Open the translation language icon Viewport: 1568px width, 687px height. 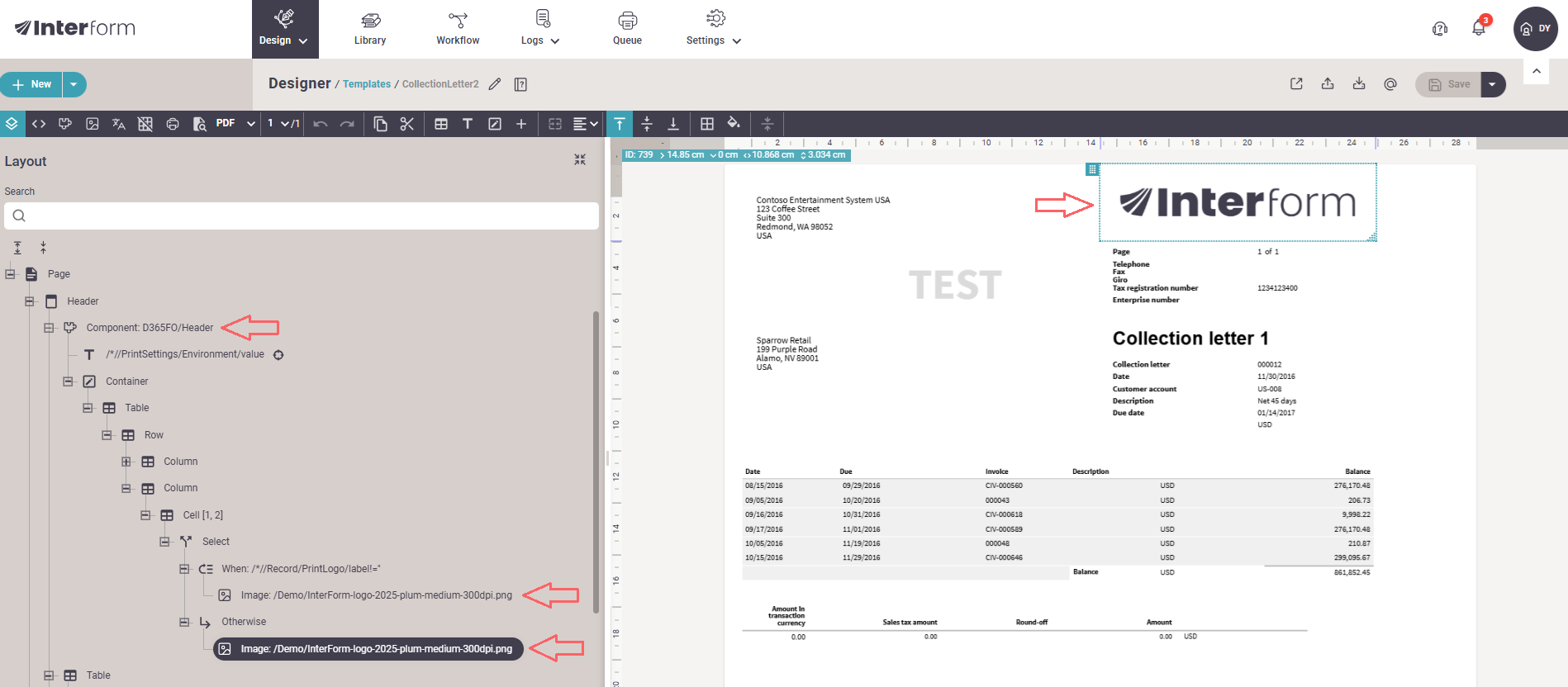(x=119, y=124)
